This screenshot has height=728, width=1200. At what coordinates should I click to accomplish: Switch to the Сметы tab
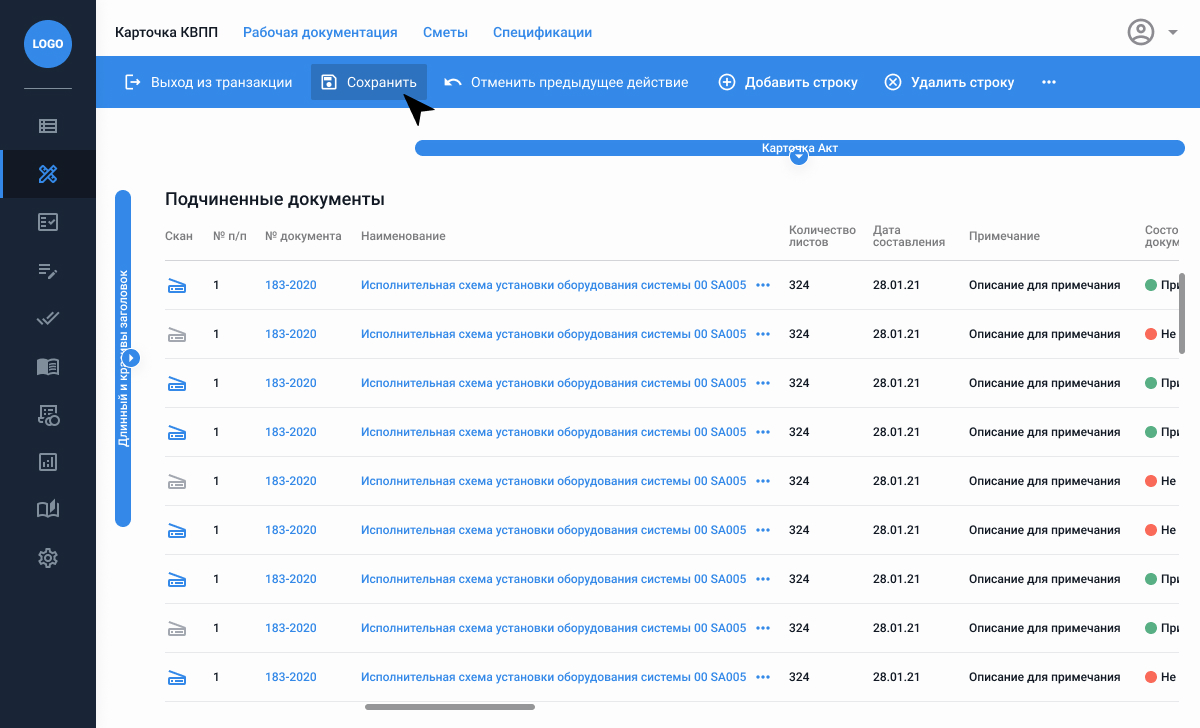pos(445,32)
